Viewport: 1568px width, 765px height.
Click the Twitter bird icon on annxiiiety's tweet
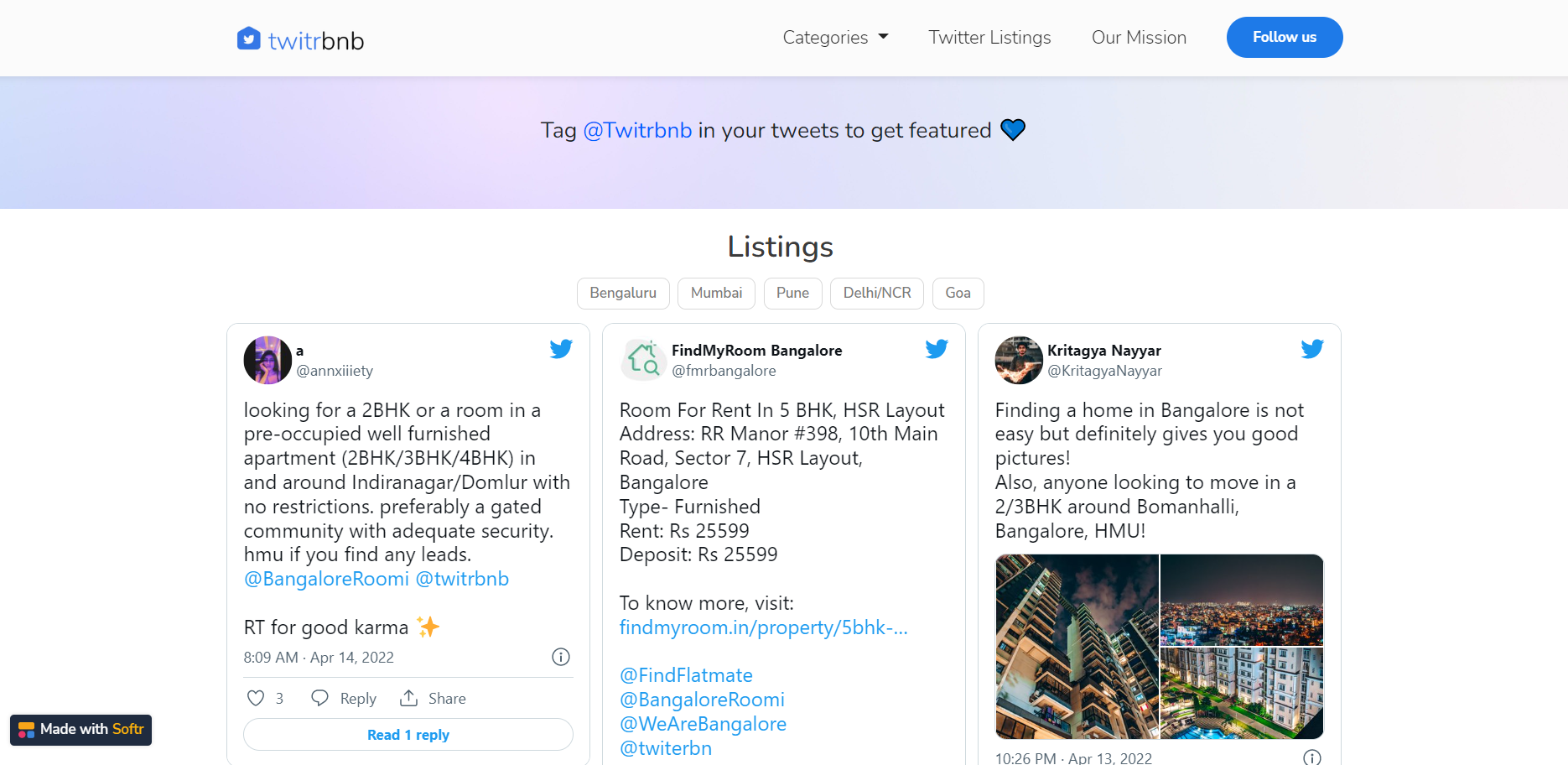(560, 349)
